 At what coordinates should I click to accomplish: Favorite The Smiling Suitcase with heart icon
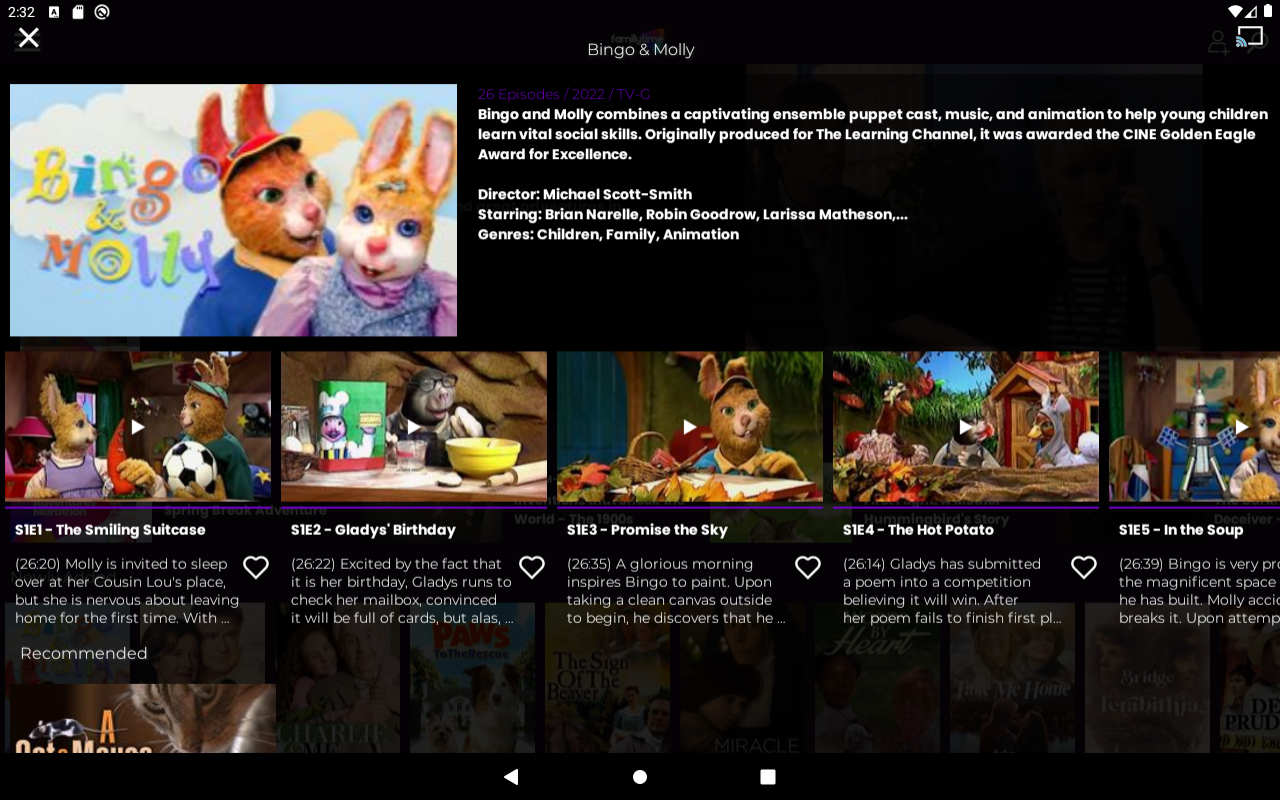tap(256, 568)
